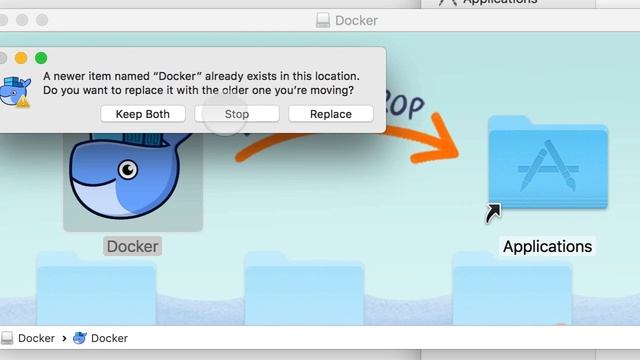Click the Docker app entry in path bar
Viewport: 640px width, 360px height.
pyautogui.click(x=100, y=338)
